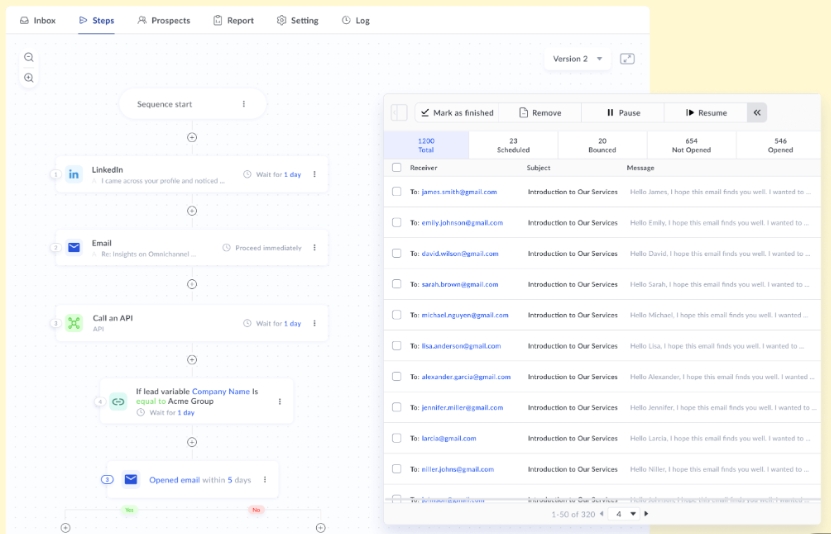Filter by 546 Opened emails

point(780,145)
